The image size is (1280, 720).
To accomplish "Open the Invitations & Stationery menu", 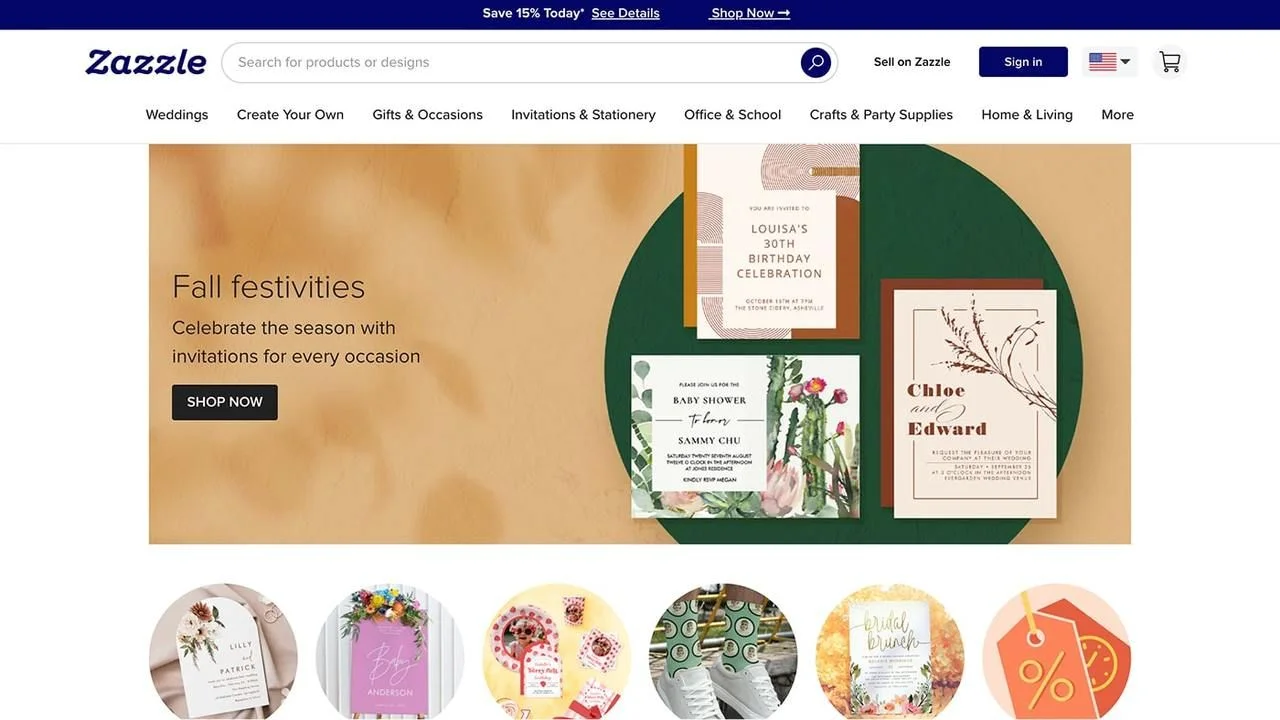I will pyautogui.click(x=583, y=115).
